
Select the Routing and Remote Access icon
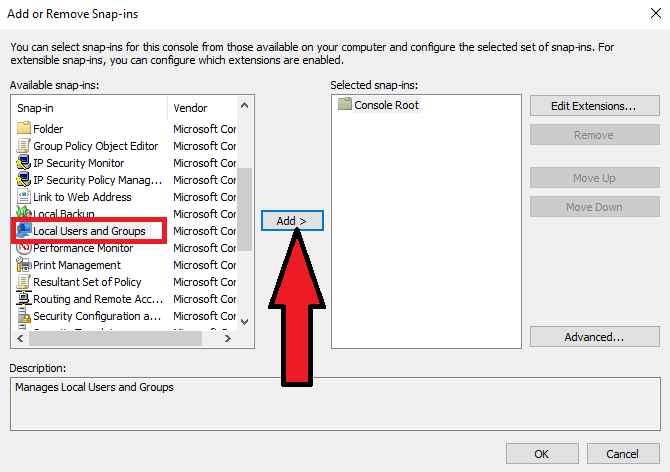point(25,299)
